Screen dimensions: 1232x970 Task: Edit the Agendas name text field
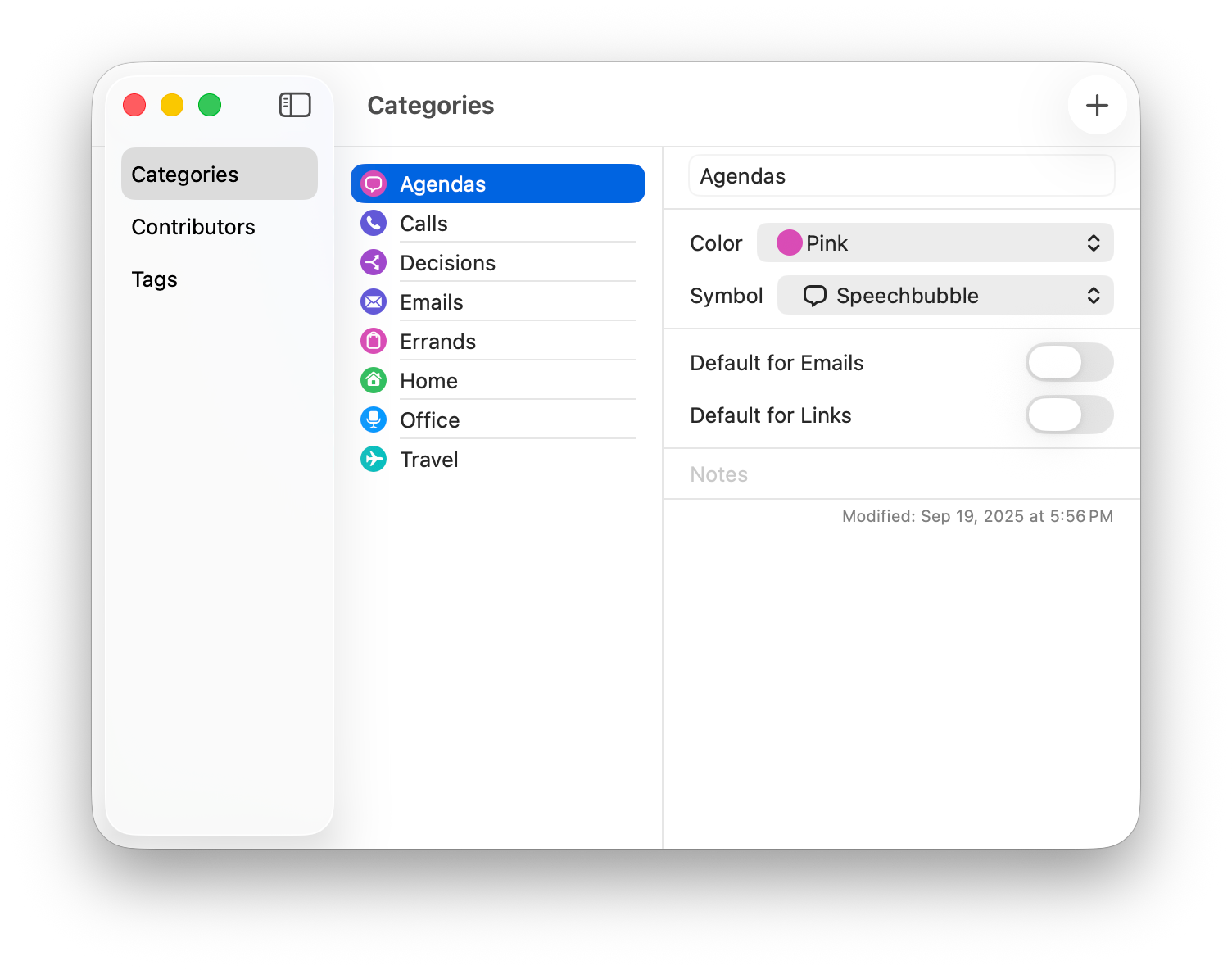click(901, 176)
